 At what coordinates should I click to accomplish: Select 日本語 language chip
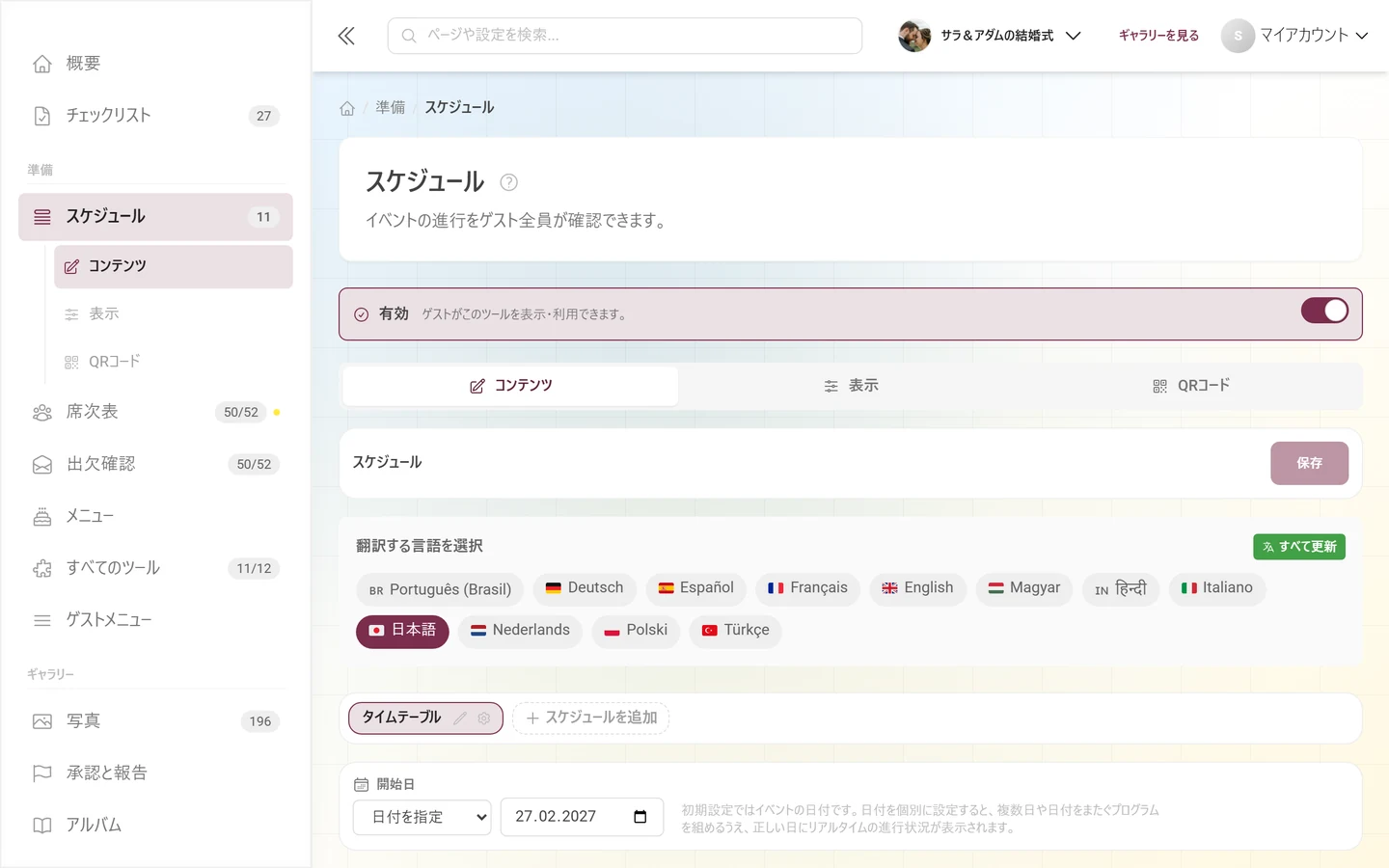click(x=402, y=631)
